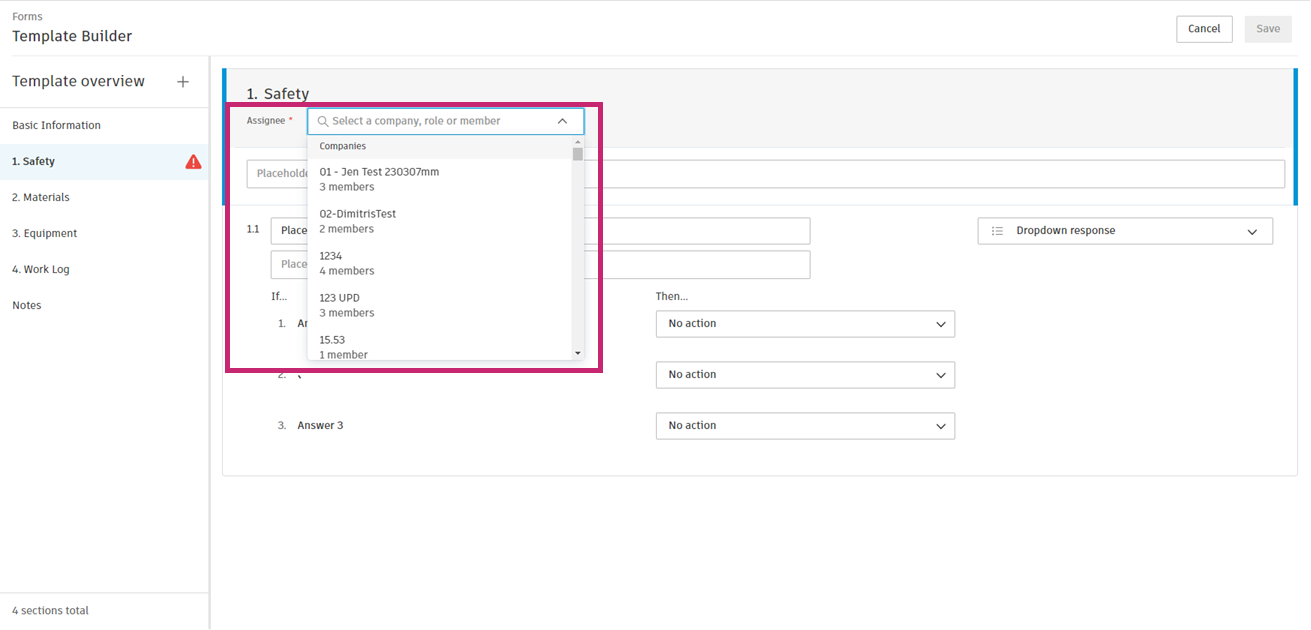
Task: Collapse the Assignee dropdown with its chevron
Action: pyautogui.click(x=562, y=121)
